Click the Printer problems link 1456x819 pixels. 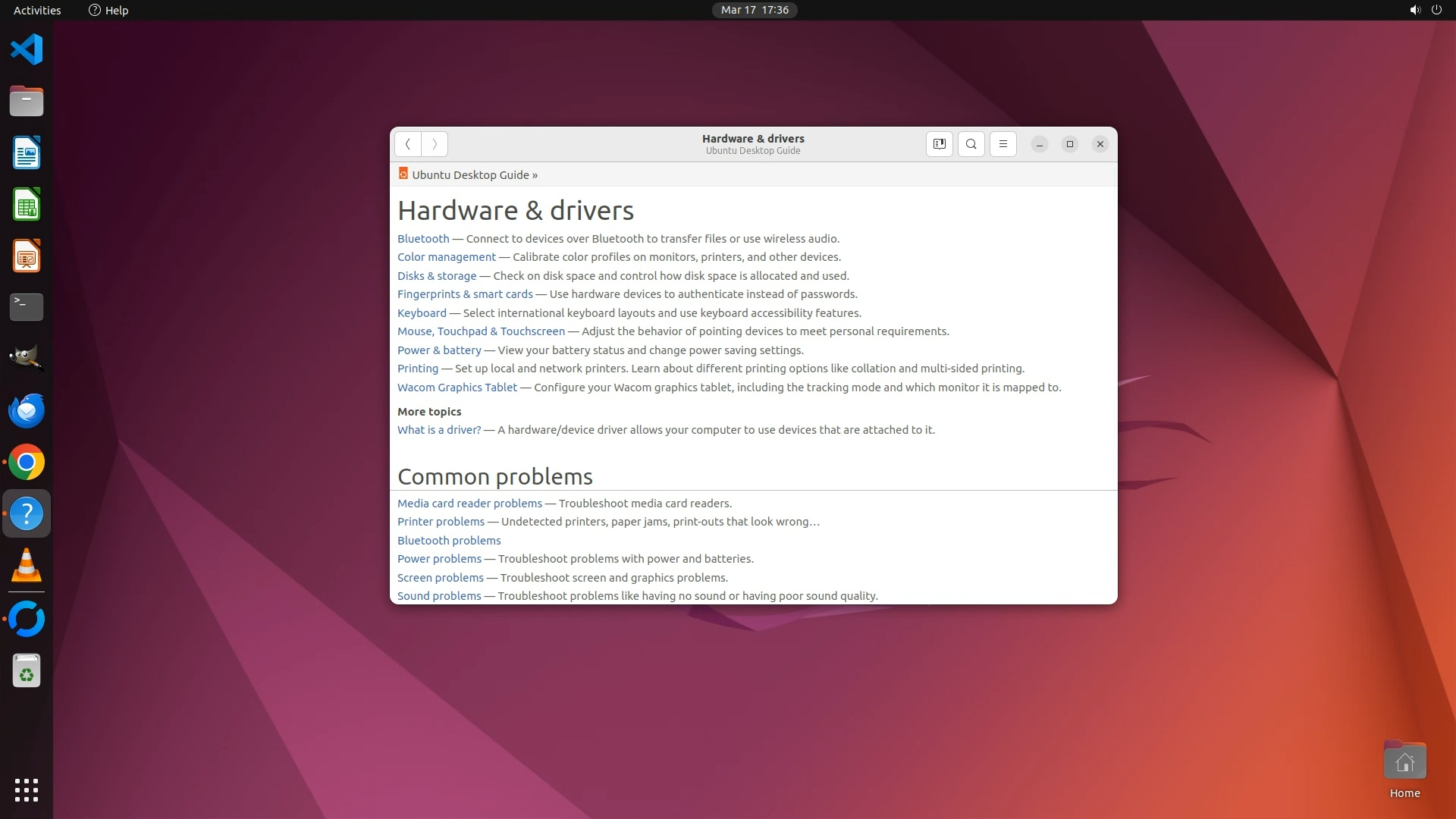click(441, 522)
